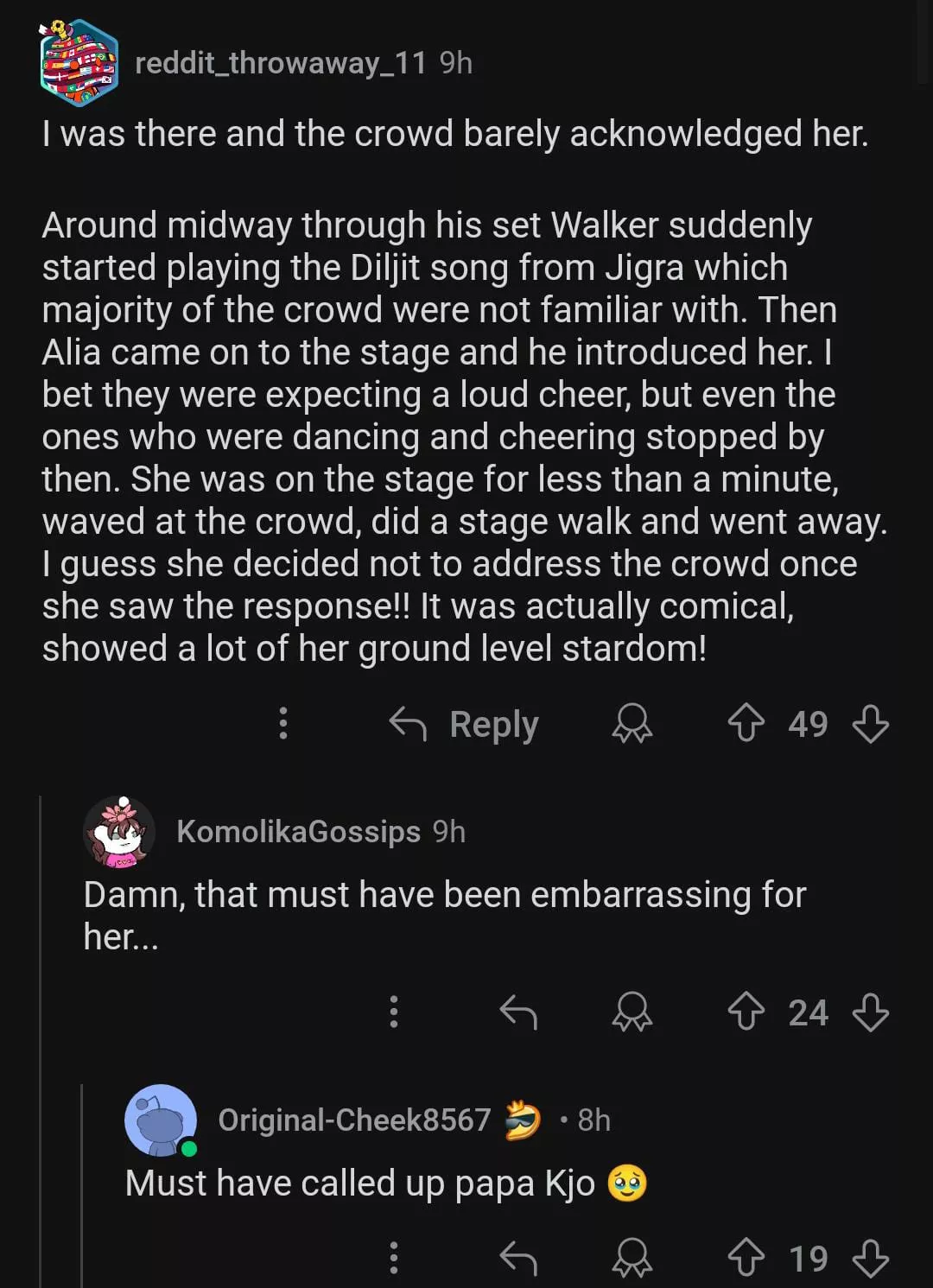This screenshot has width=933, height=1288.
Task: Give award to reddit_throwaway_11's comment
Action: pos(632,723)
